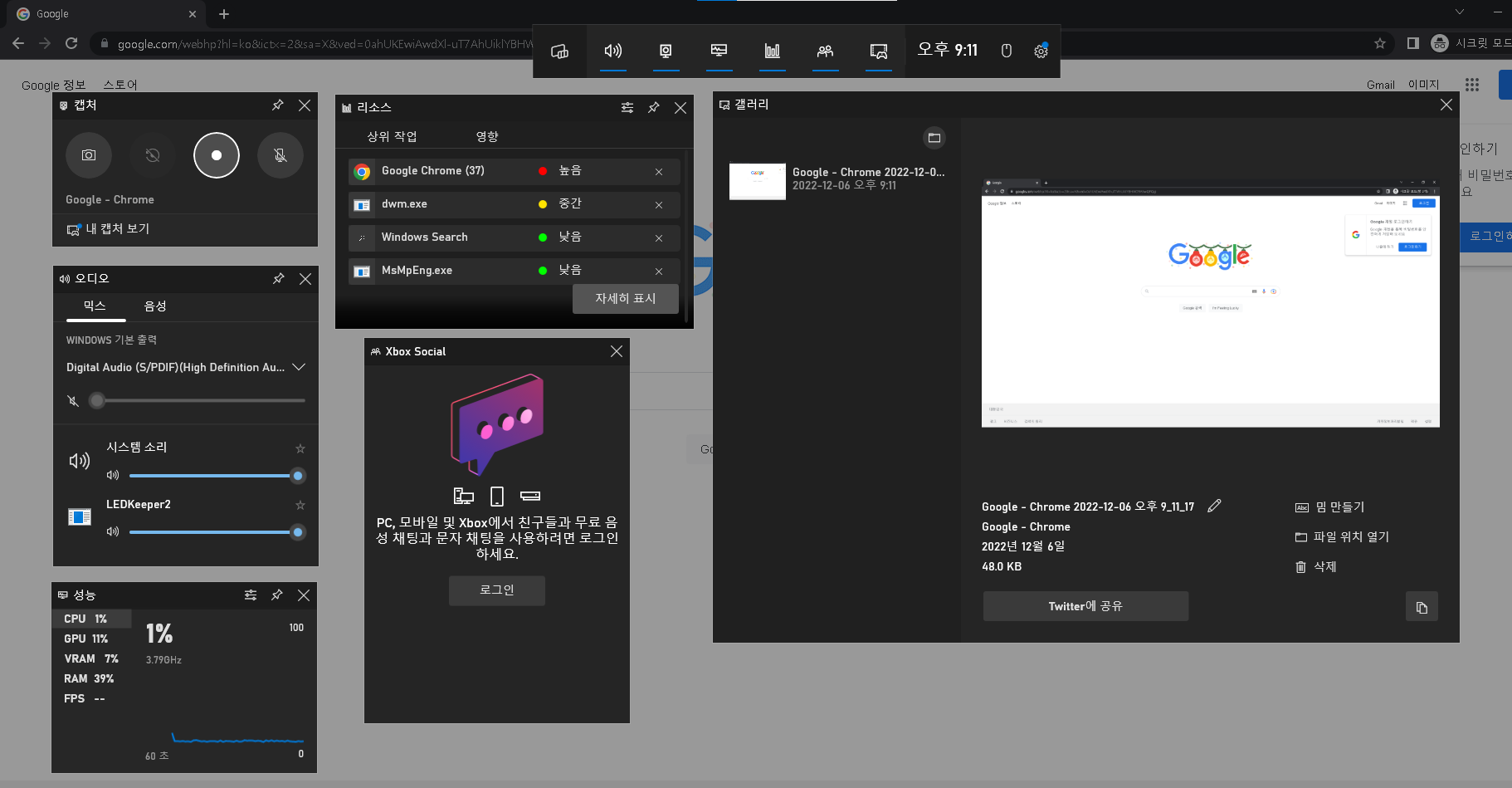The height and width of the screenshot is (788, 1512).
Task: Click the mouse click-through icon in Game Bar
Action: [1006, 51]
